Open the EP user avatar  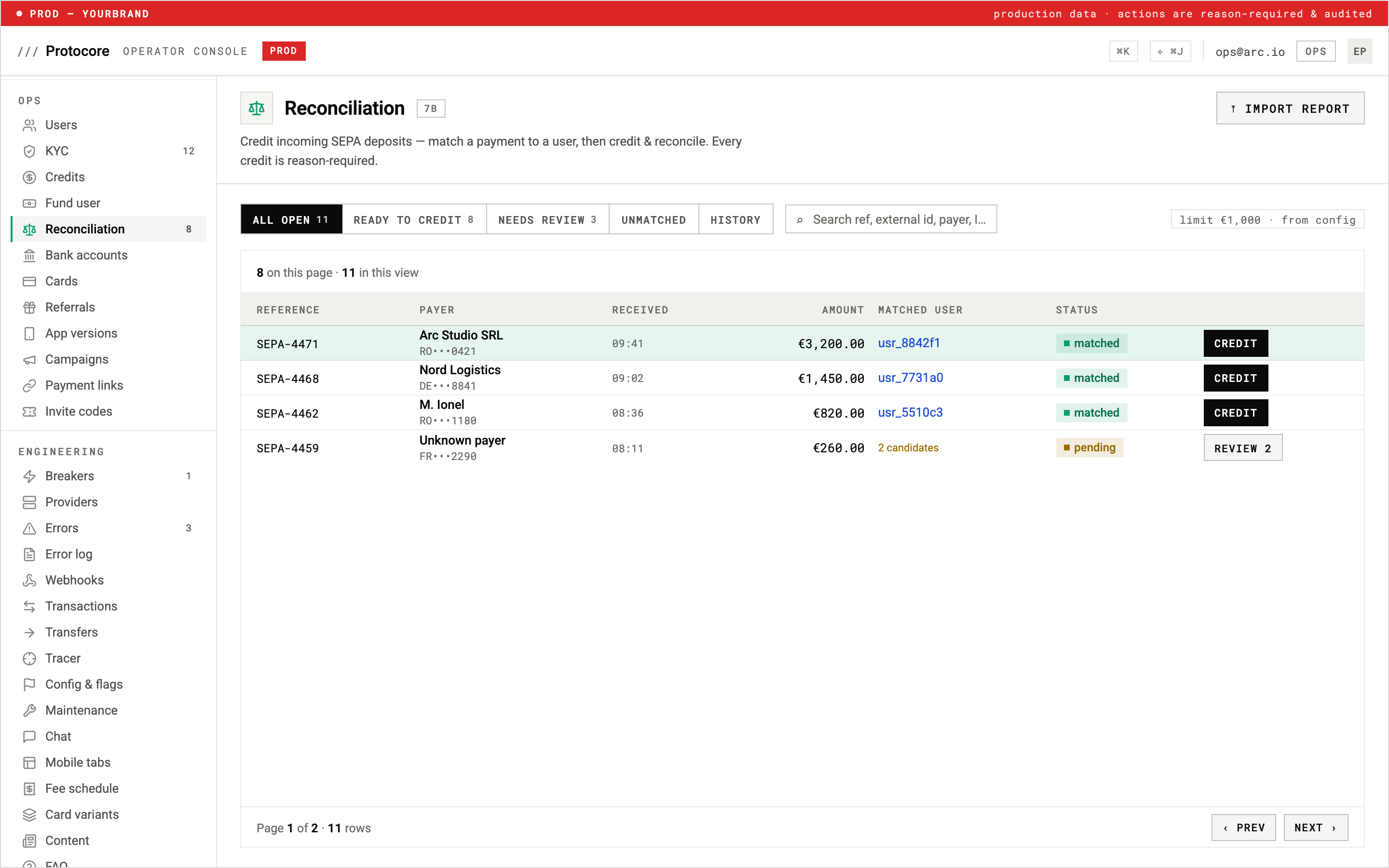pos(1359,52)
